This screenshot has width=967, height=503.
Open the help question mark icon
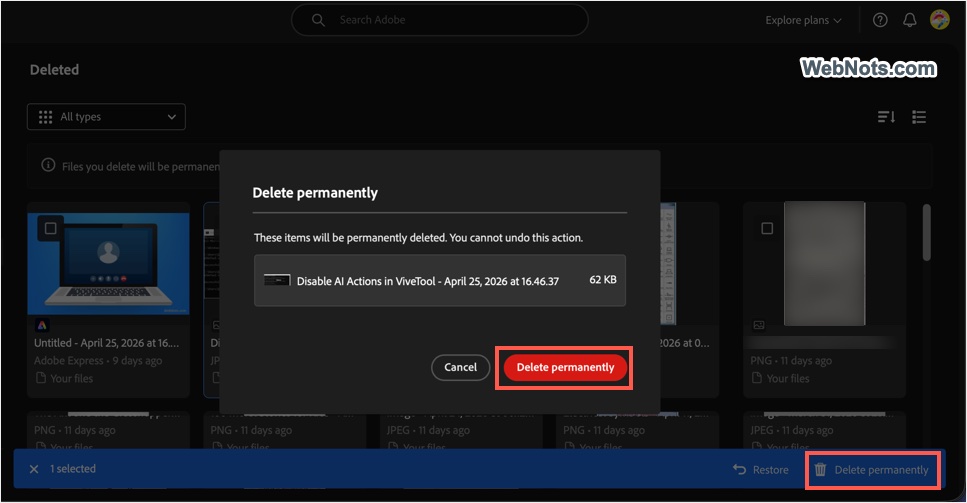tap(880, 20)
